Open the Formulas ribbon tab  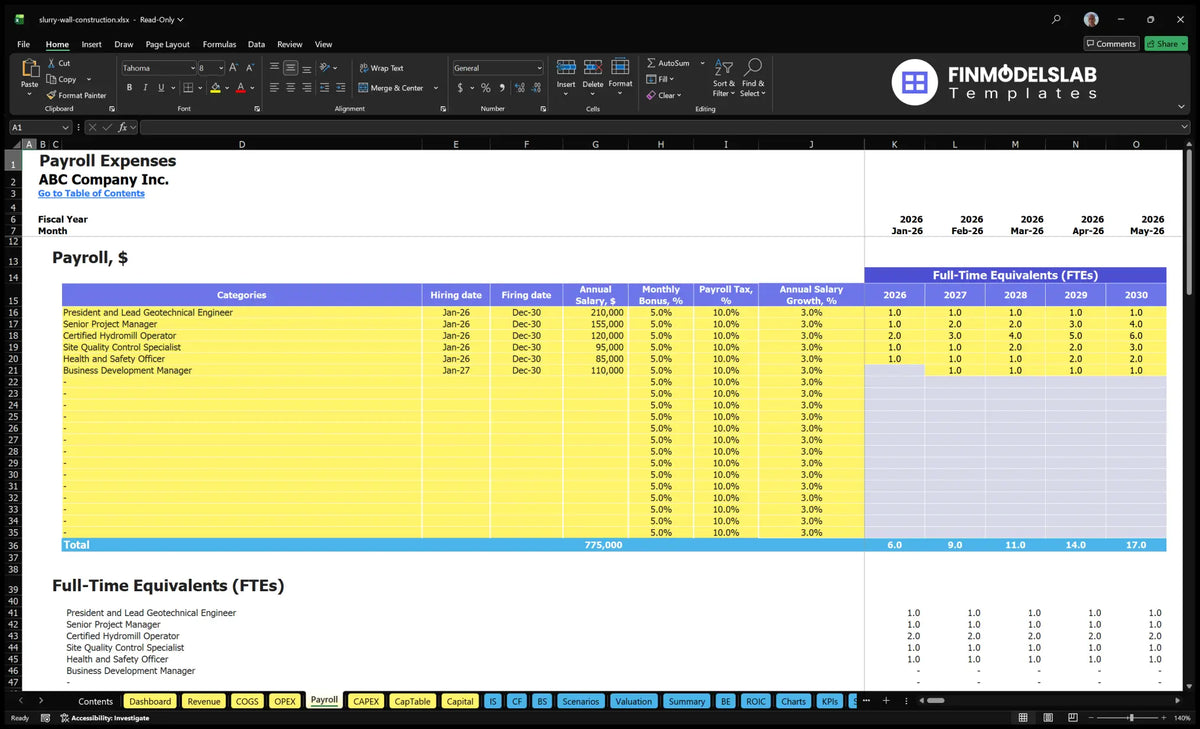(219, 44)
